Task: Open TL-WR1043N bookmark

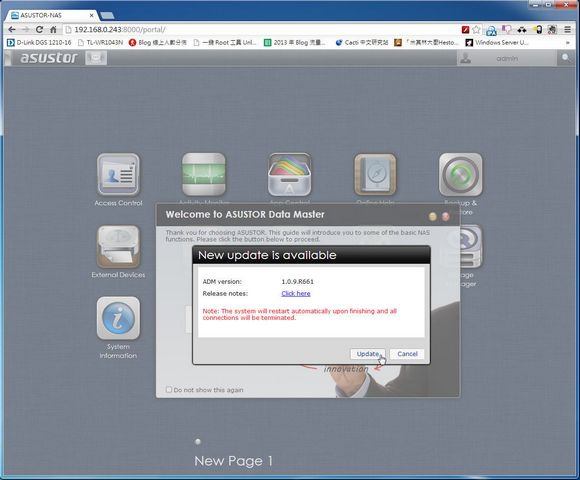Action: [100, 43]
